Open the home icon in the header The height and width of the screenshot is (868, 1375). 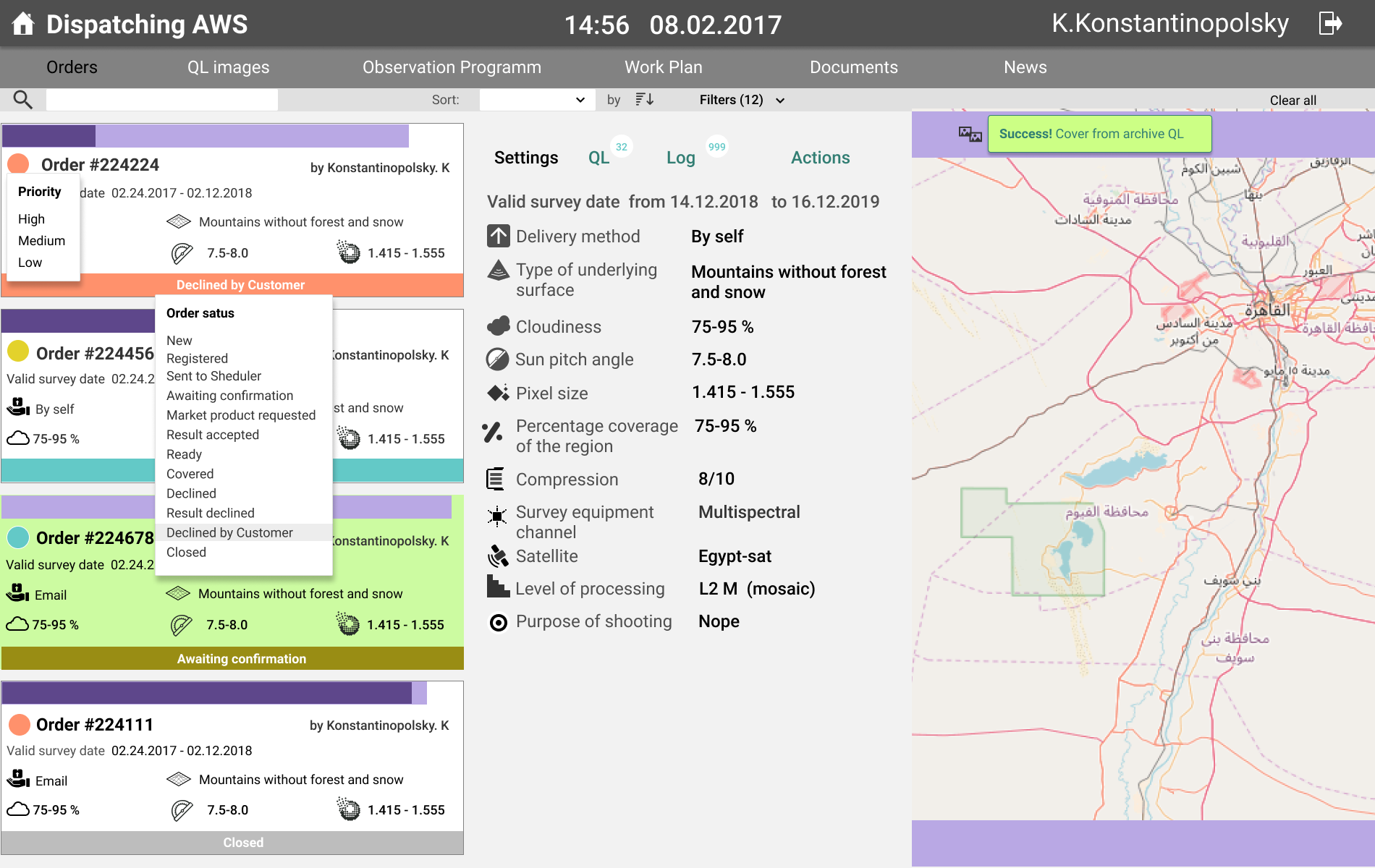pos(23,24)
